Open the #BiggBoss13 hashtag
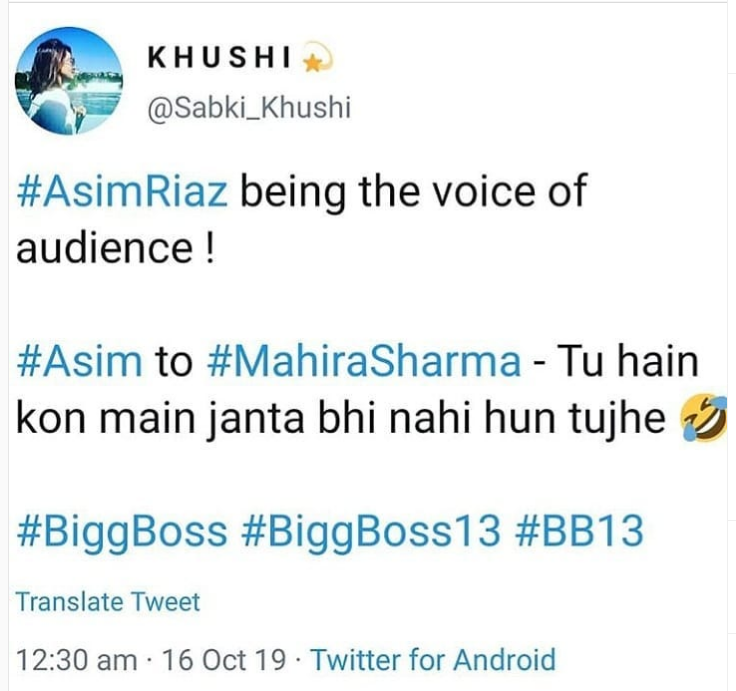 coord(370,532)
